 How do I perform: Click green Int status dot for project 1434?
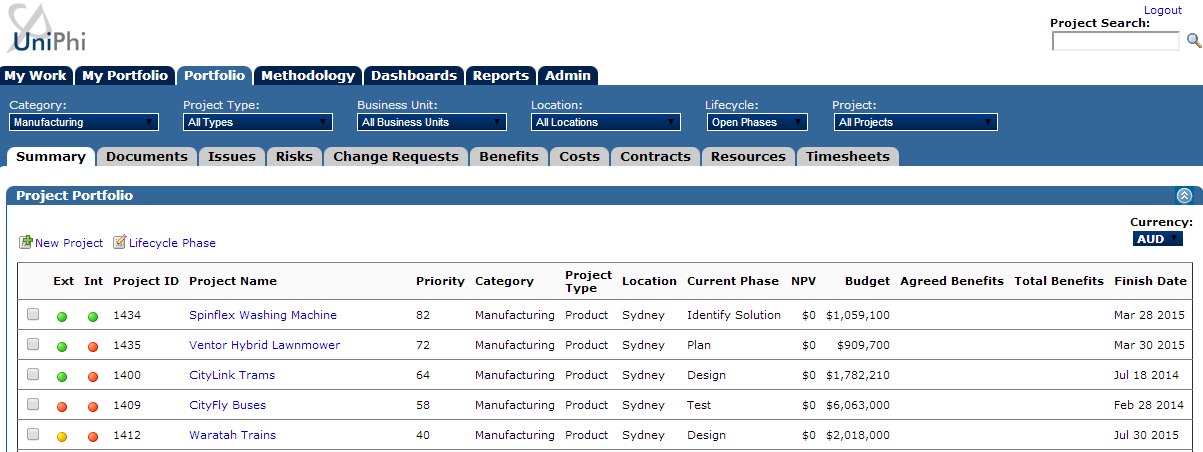[93, 316]
